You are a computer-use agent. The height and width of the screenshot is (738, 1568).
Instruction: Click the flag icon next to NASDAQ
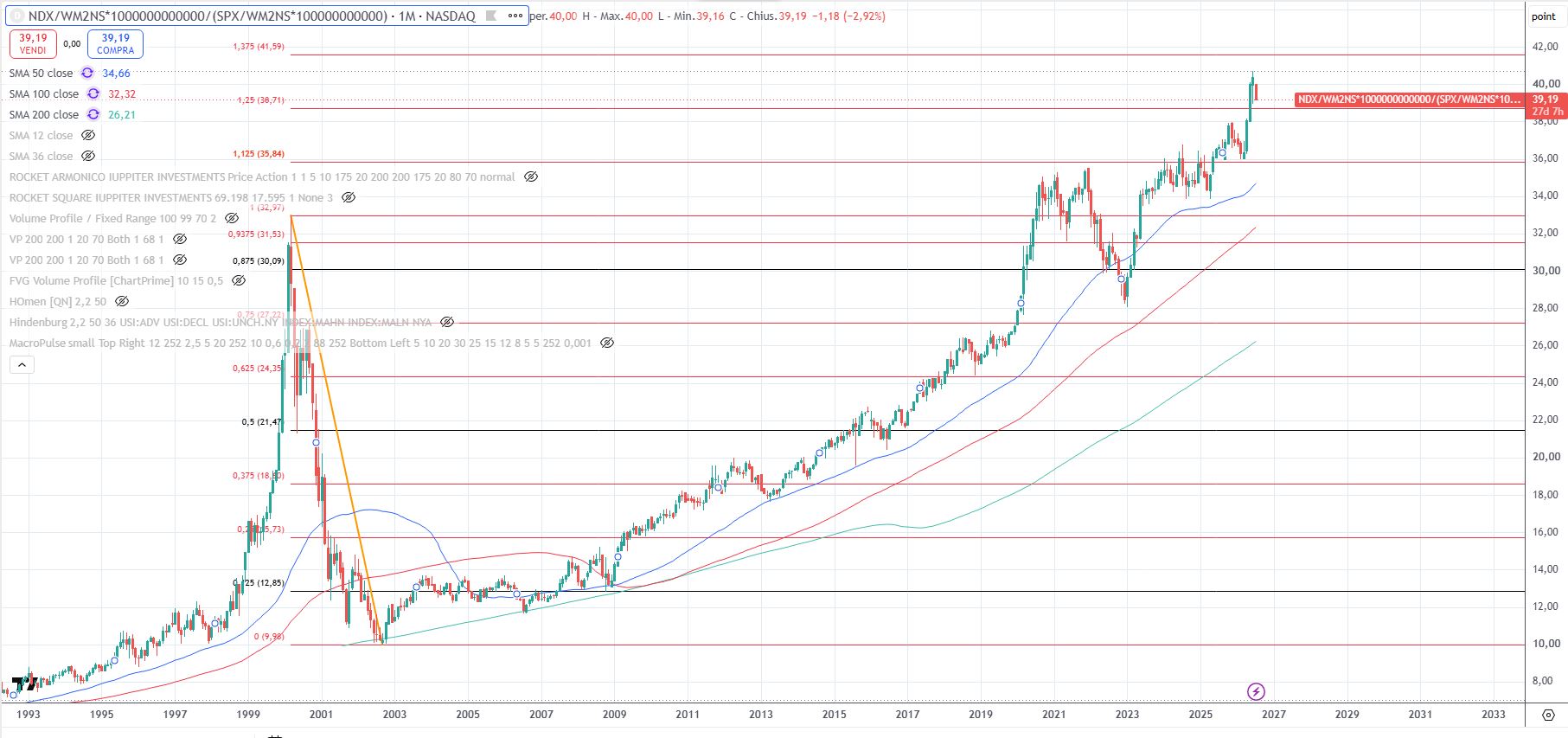pyautogui.click(x=490, y=16)
